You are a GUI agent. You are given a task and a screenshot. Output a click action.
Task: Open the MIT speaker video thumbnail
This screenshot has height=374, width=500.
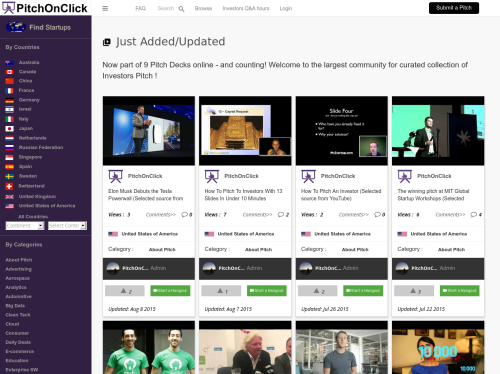tap(438, 131)
